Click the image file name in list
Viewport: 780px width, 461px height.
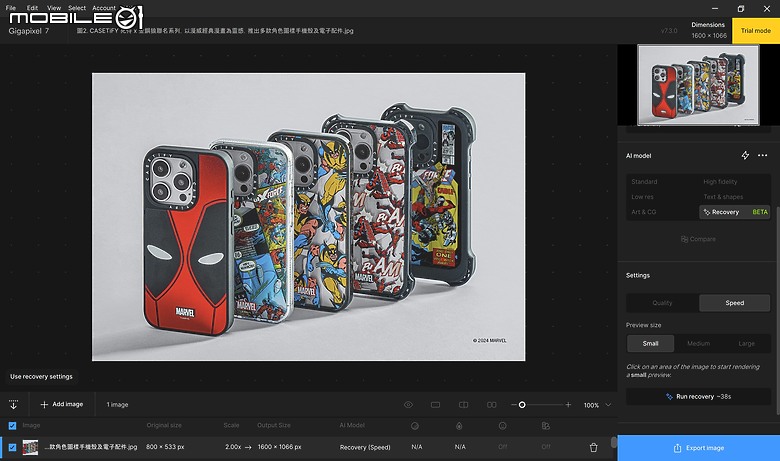tap(91, 447)
